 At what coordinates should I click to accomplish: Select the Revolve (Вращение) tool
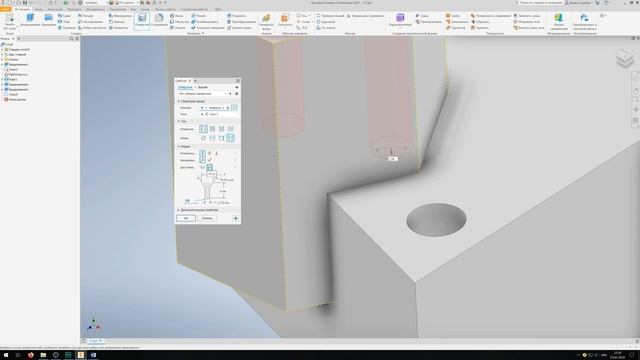pos(49,20)
